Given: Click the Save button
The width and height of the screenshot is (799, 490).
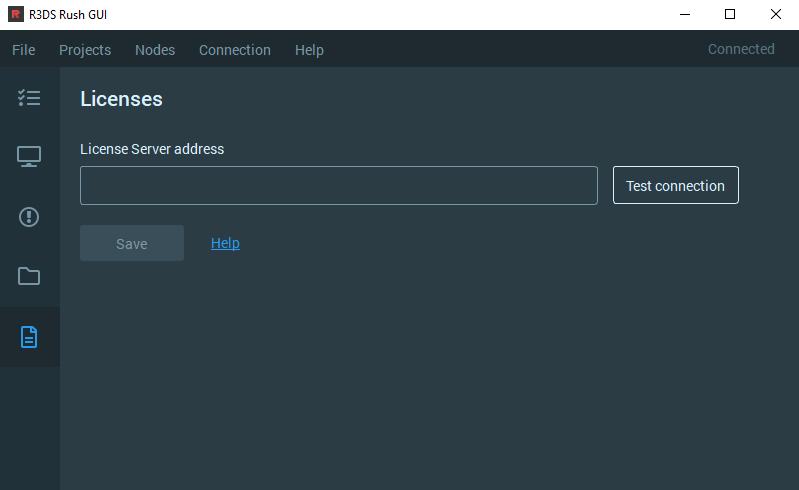Looking at the screenshot, I should tap(132, 243).
